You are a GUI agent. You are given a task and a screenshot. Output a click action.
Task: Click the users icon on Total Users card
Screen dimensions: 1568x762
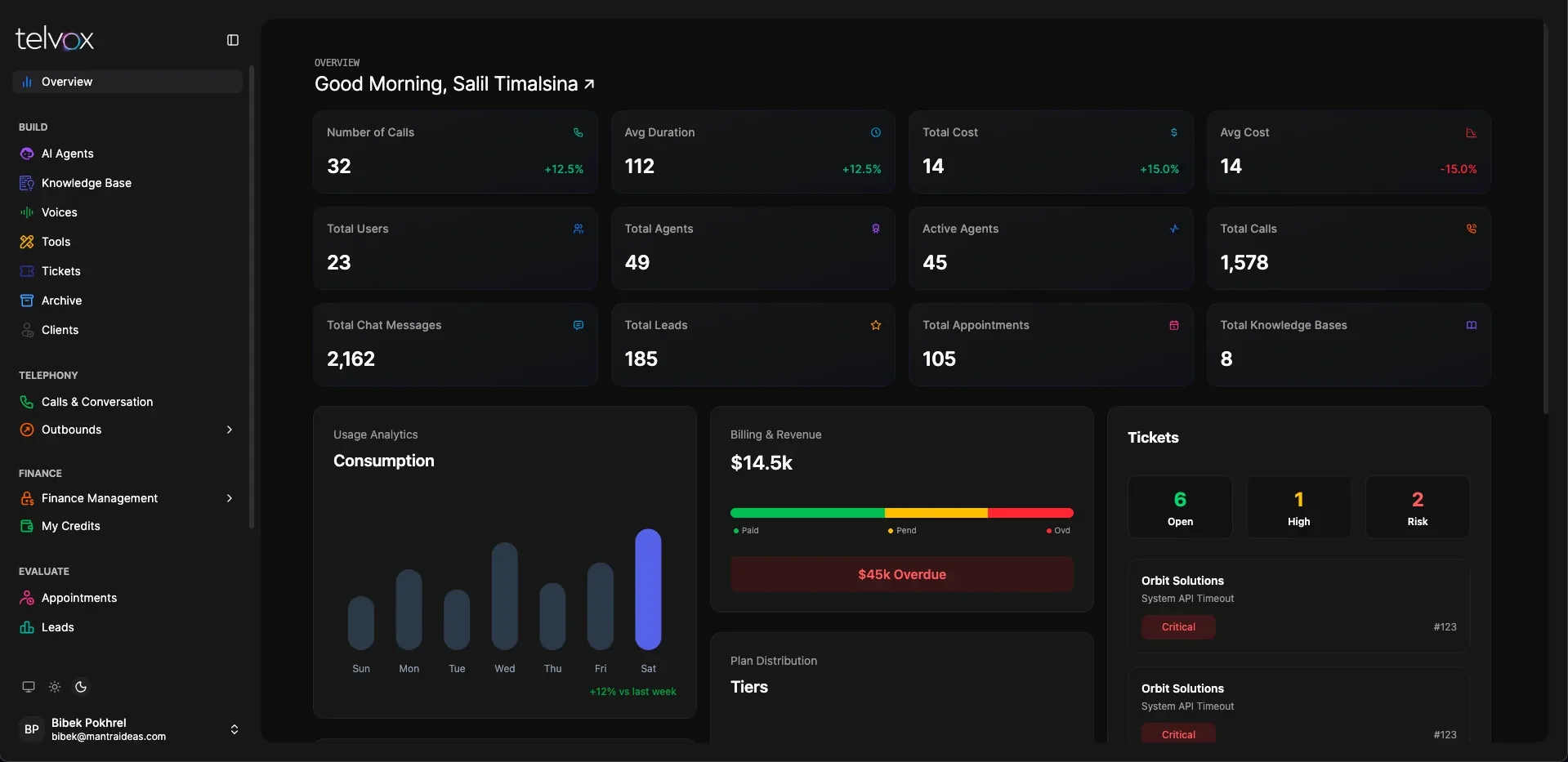pyautogui.click(x=579, y=229)
